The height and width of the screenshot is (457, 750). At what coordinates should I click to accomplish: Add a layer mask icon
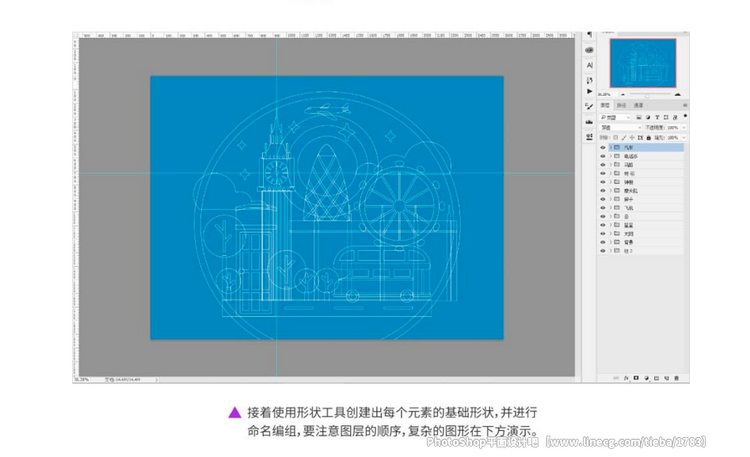[636, 378]
